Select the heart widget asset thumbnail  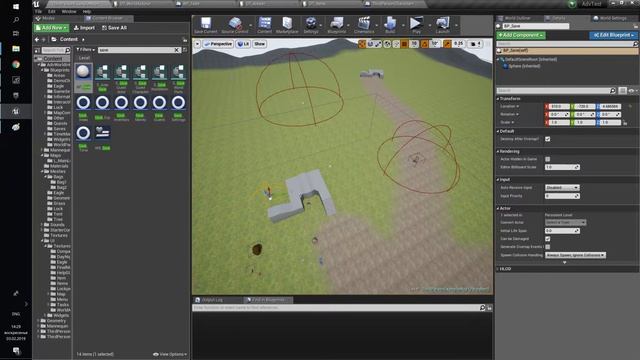(x=102, y=132)
